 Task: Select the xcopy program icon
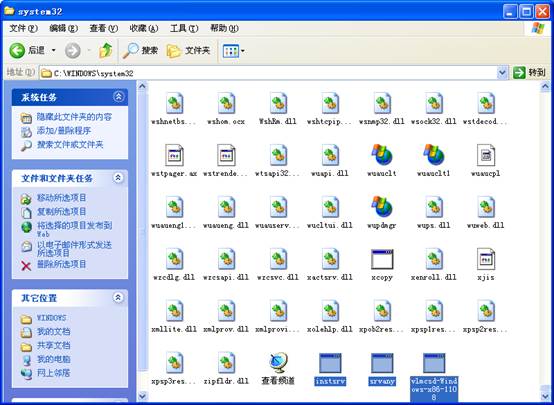coord(382,259)
